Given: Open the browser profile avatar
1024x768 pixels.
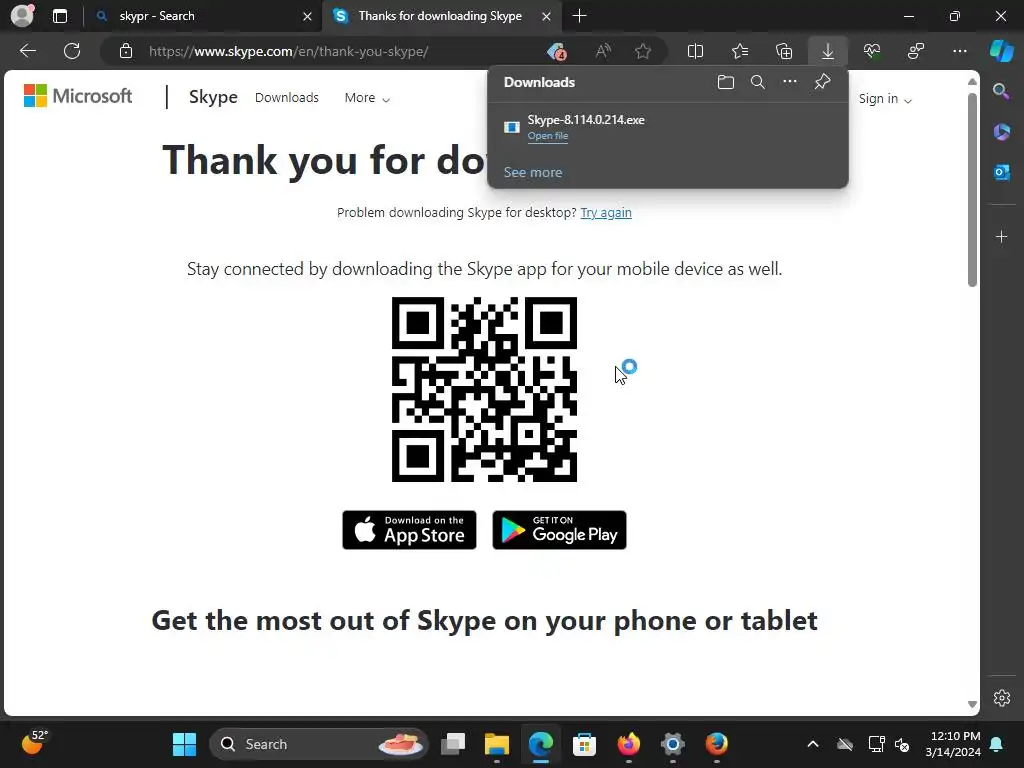Looking at the screenshot, I should click(x=22, y=16).
